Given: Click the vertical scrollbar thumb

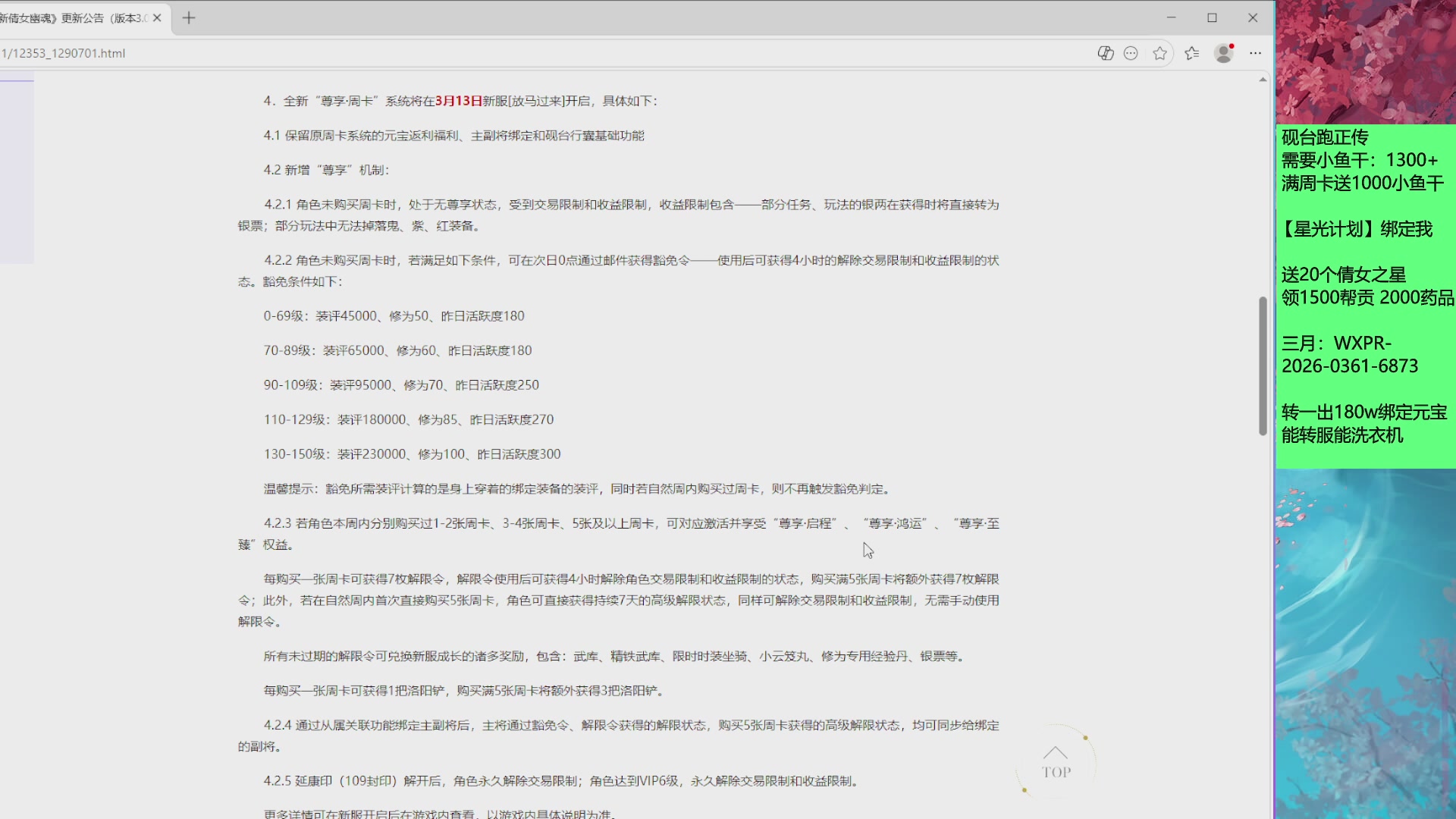Looking at the screenshot, I should point(1263,366).
